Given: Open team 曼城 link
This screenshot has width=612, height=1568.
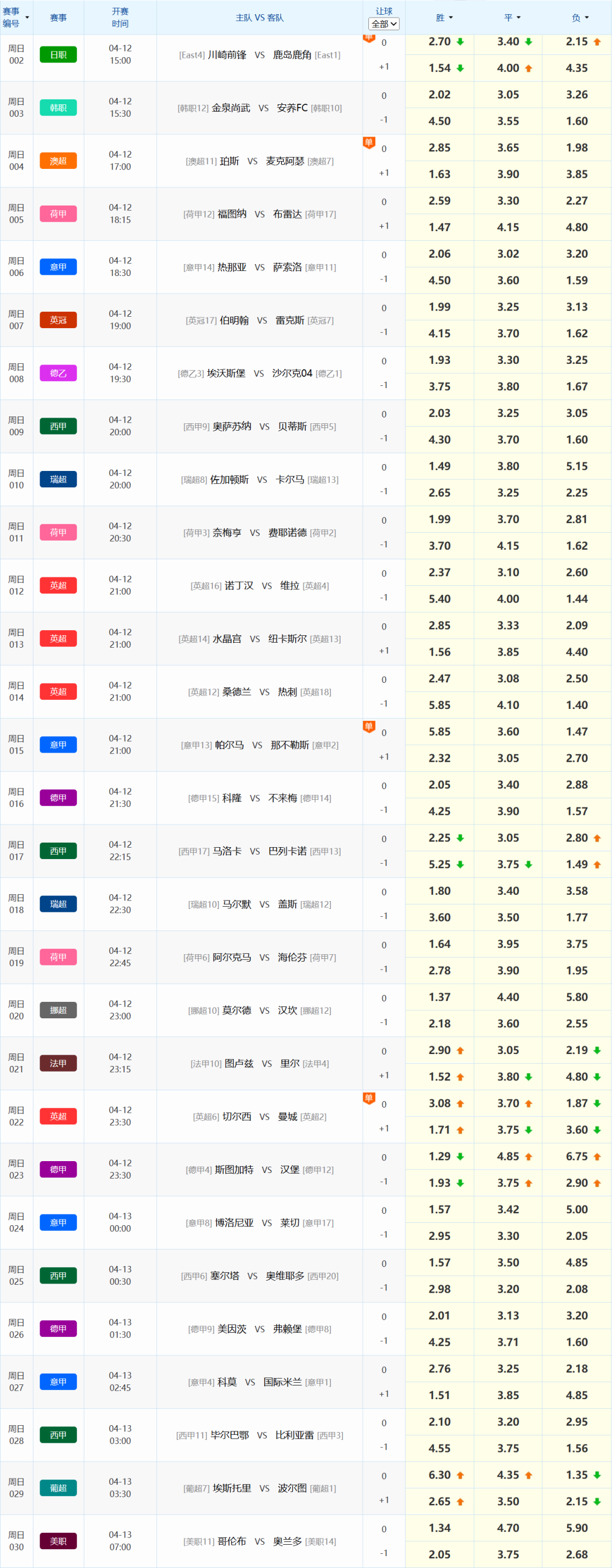Looking at the screenshot, I should 287,1116.
